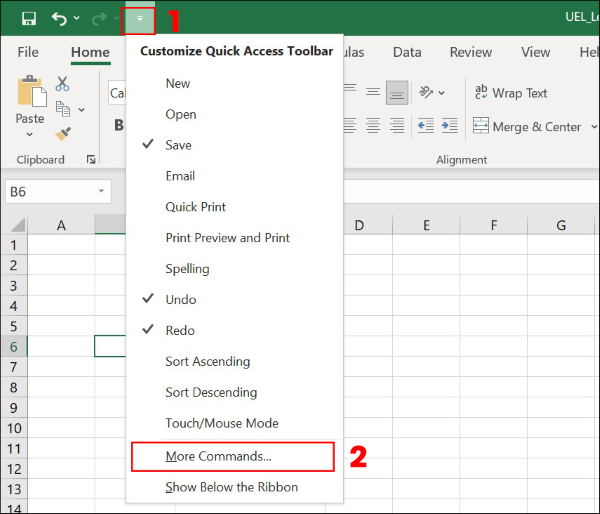Click the Undo arrow icon
Screen dimensions: 600x514
tap(59, 18)
